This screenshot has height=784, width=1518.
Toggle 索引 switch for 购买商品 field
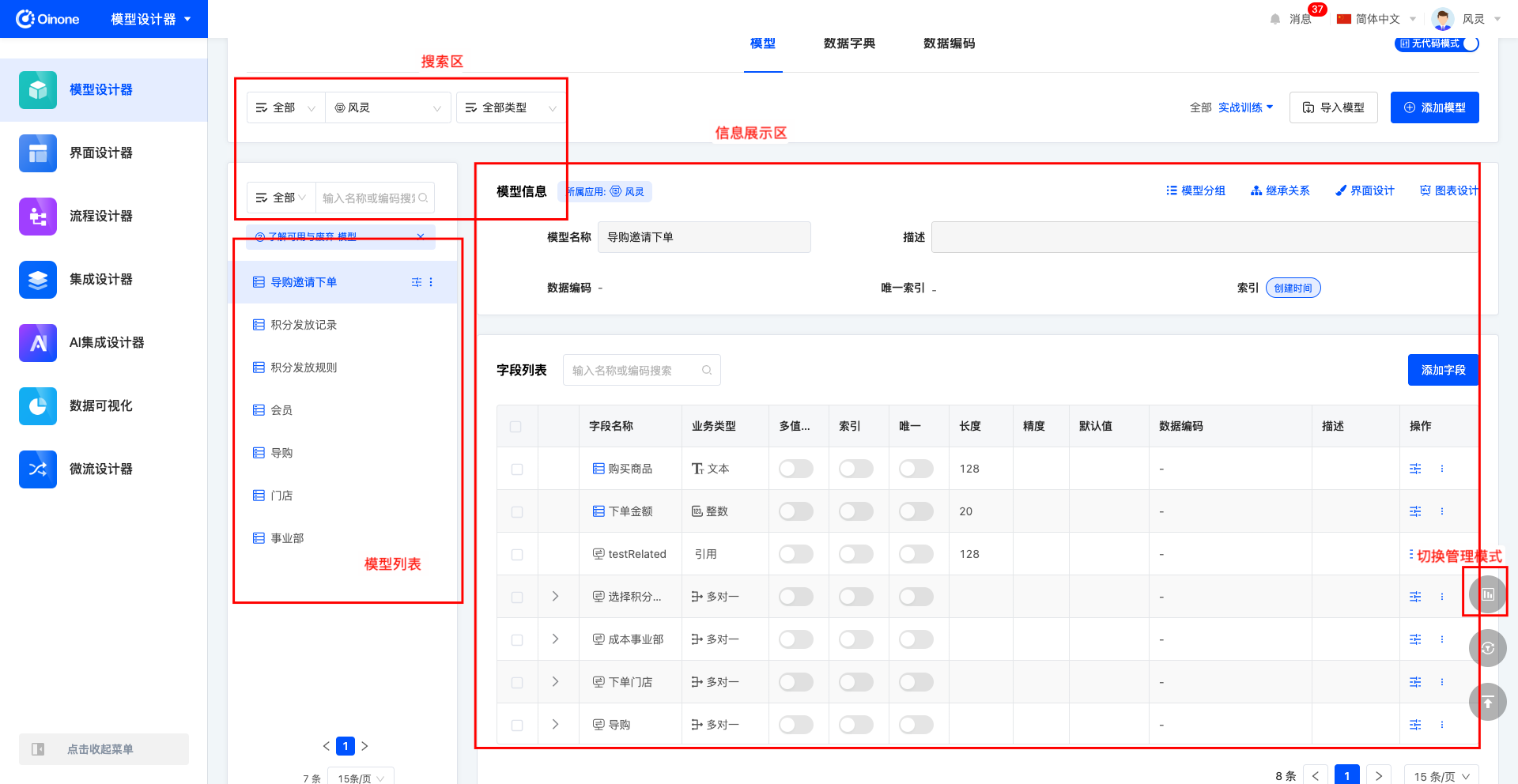coord(856,469)
